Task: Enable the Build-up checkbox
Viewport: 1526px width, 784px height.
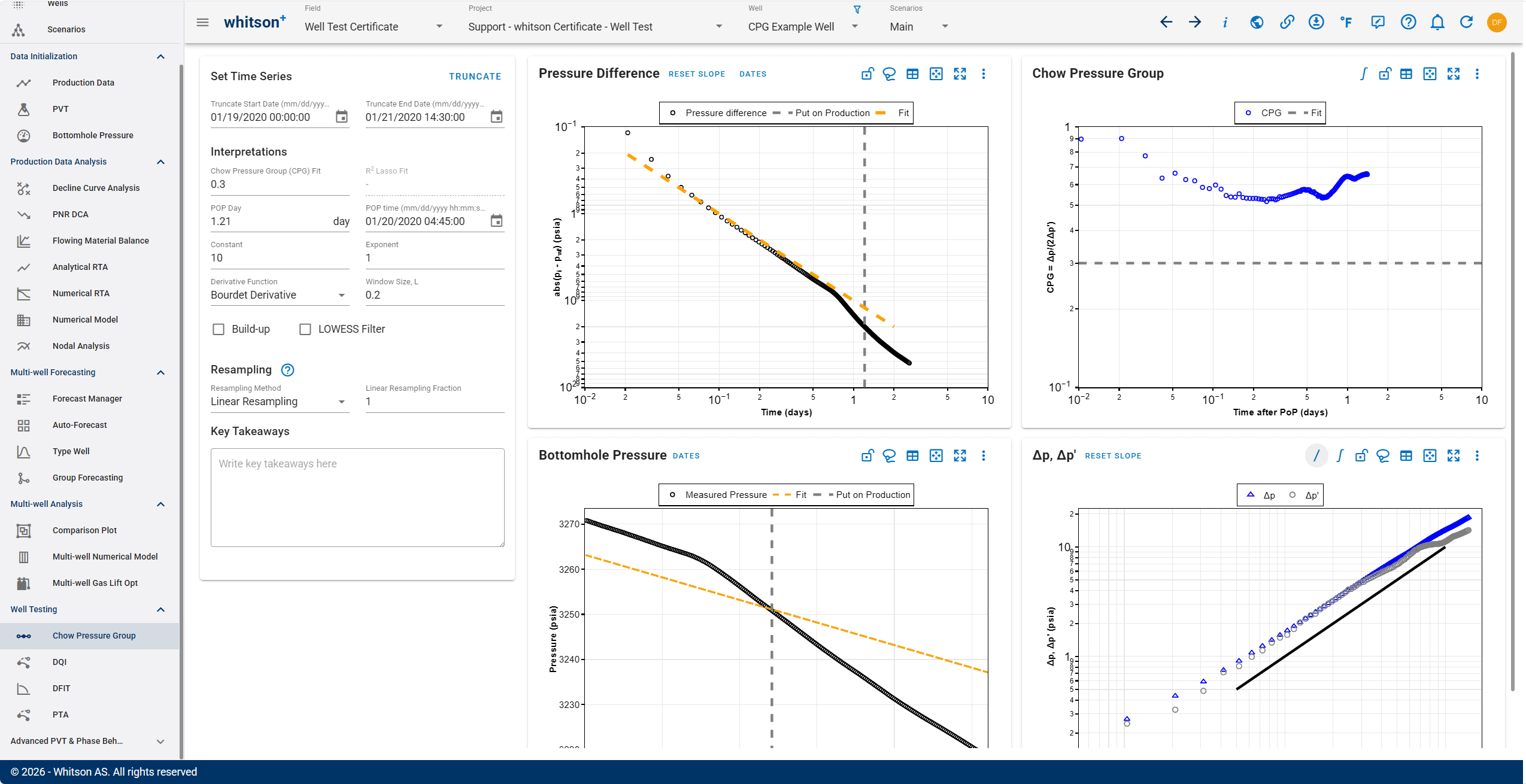Action: (219, 329)
